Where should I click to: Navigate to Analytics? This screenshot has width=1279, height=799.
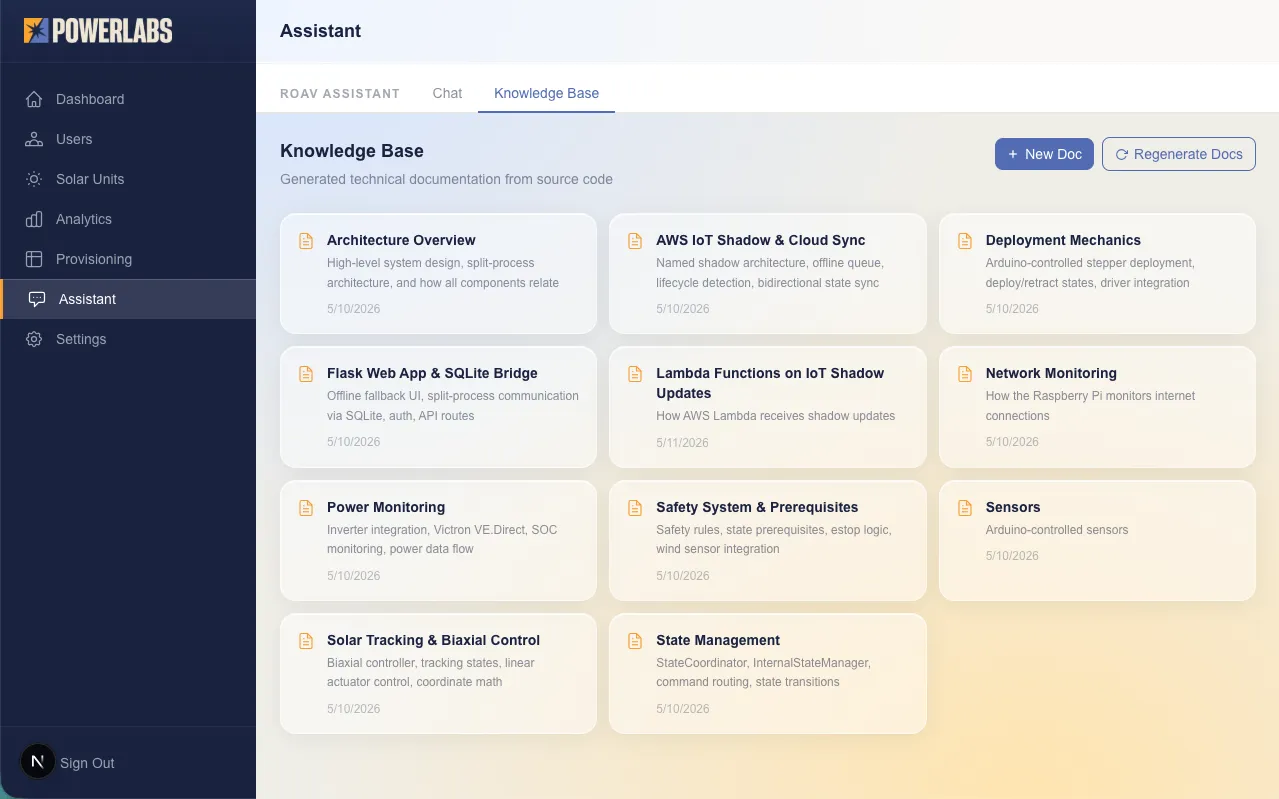click(128, 219)
